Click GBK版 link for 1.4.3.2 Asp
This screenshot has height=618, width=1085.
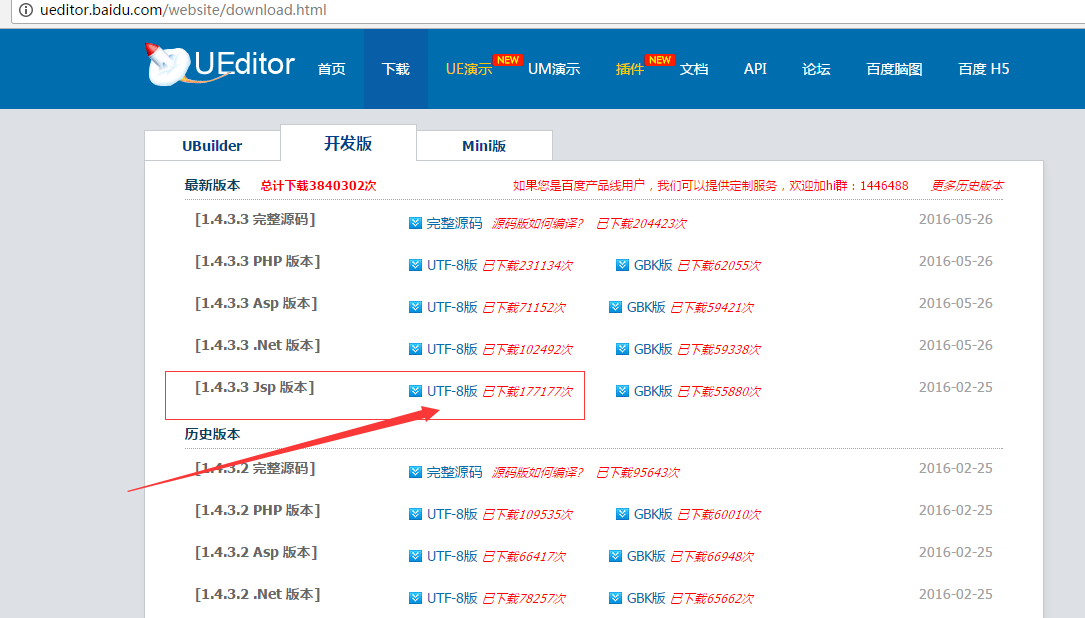(x=646, y=556)
